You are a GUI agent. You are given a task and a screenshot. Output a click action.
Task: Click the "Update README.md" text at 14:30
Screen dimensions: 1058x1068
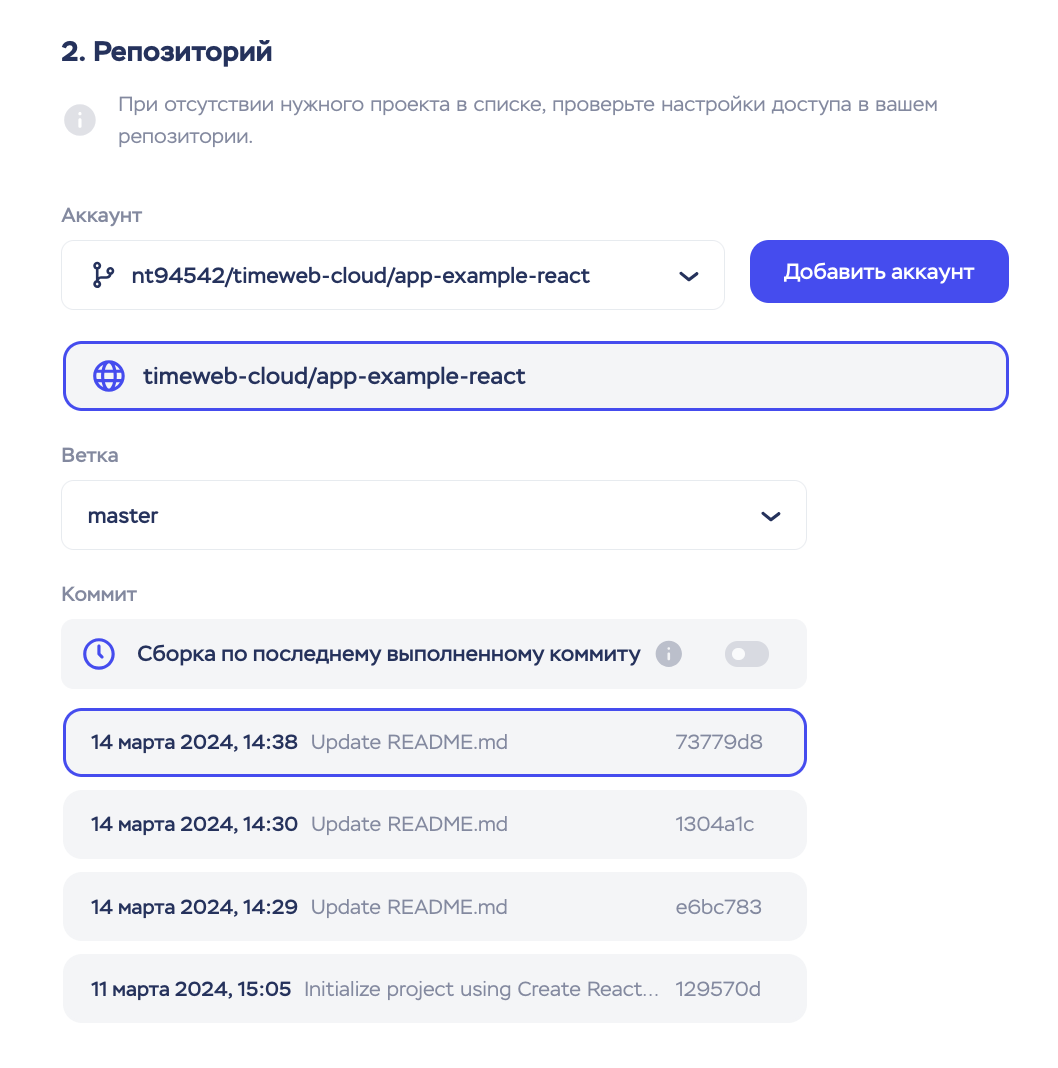(x=409, y=824)
